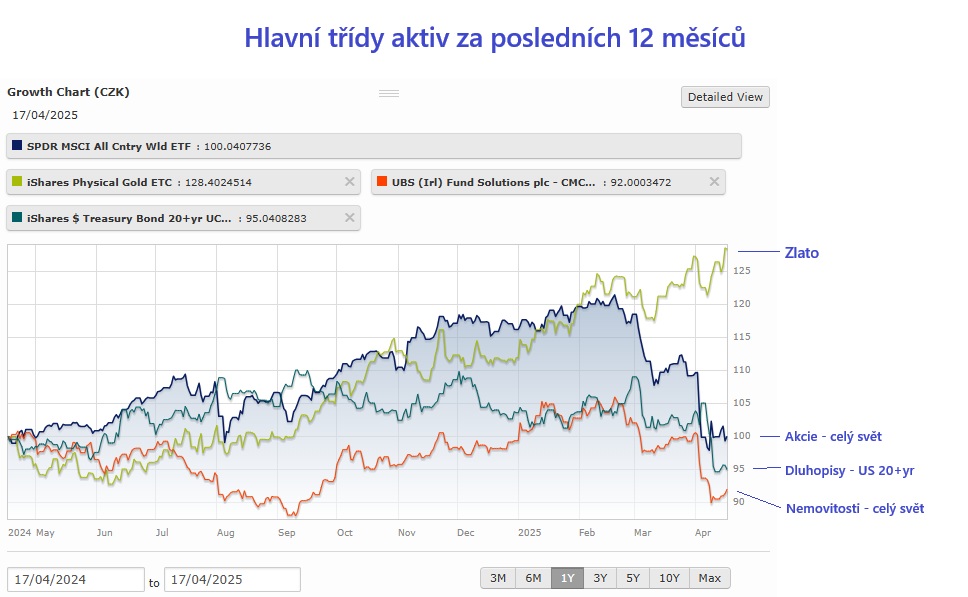Click the orange UBS fund color swatch
This screenshot has width=968, height=597.
(x=382, y=182)
